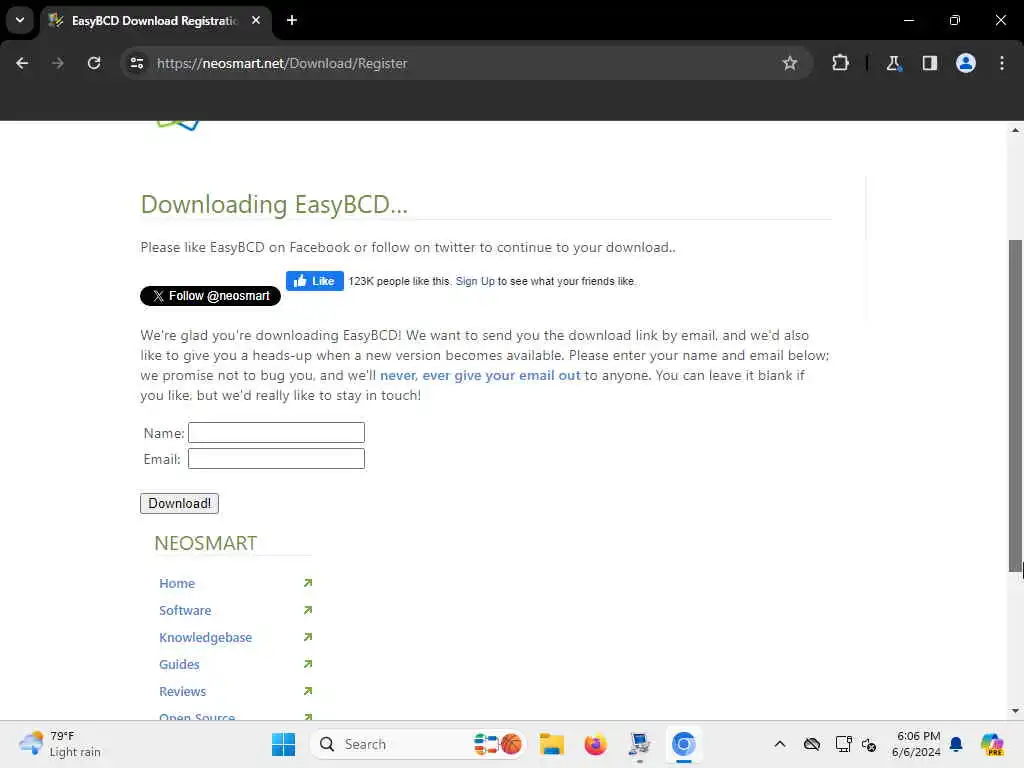Open the notifications bell icon
Viewport: 1024px width, 768px height.
click(x=956, y=744)
